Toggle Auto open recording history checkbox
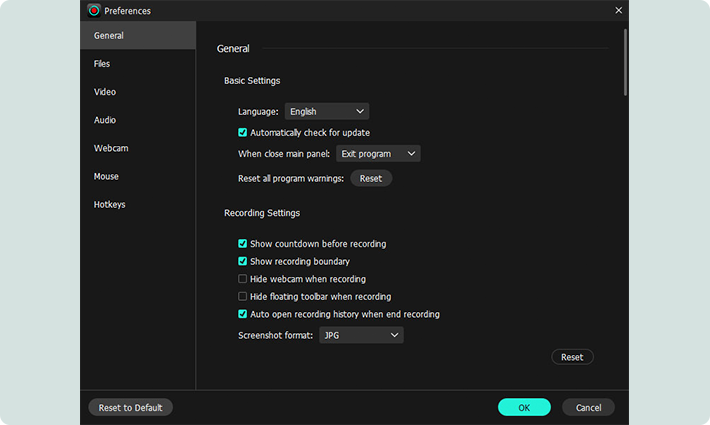 coord(243,314)
